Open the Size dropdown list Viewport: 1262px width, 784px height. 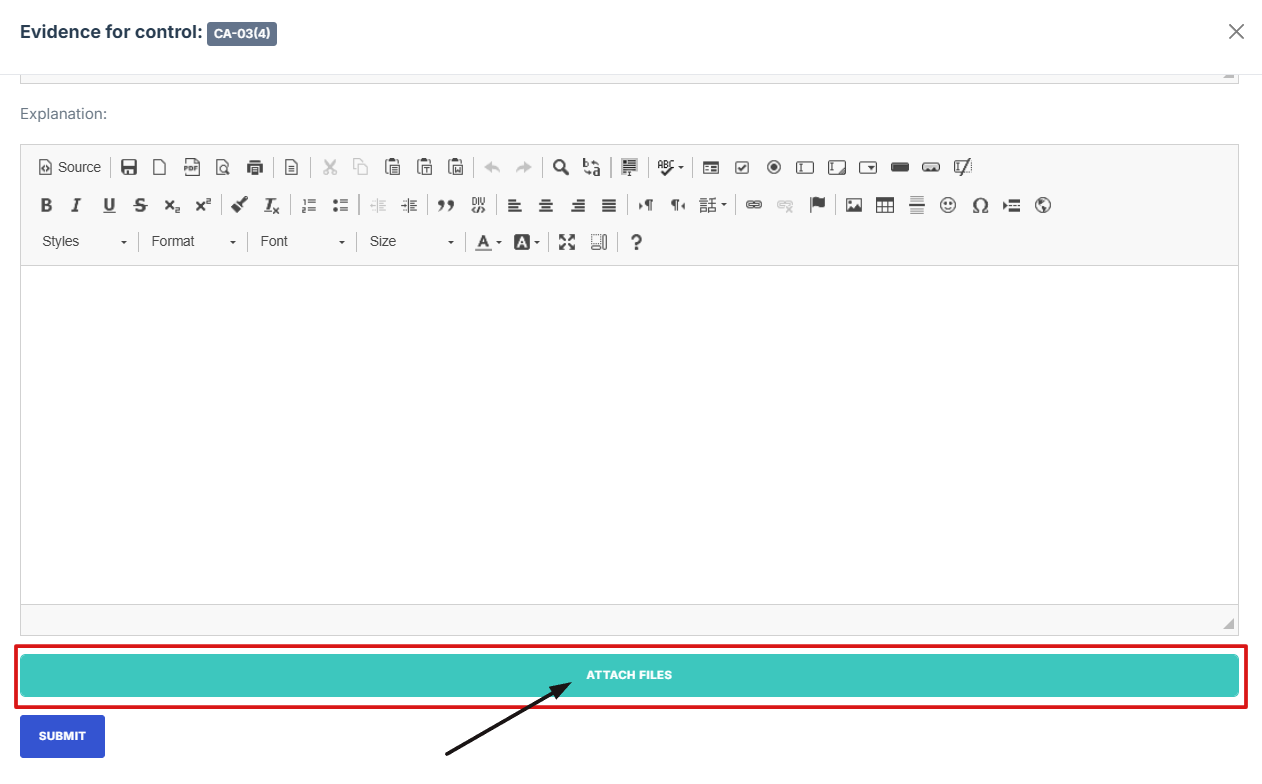tap(411, 242)
